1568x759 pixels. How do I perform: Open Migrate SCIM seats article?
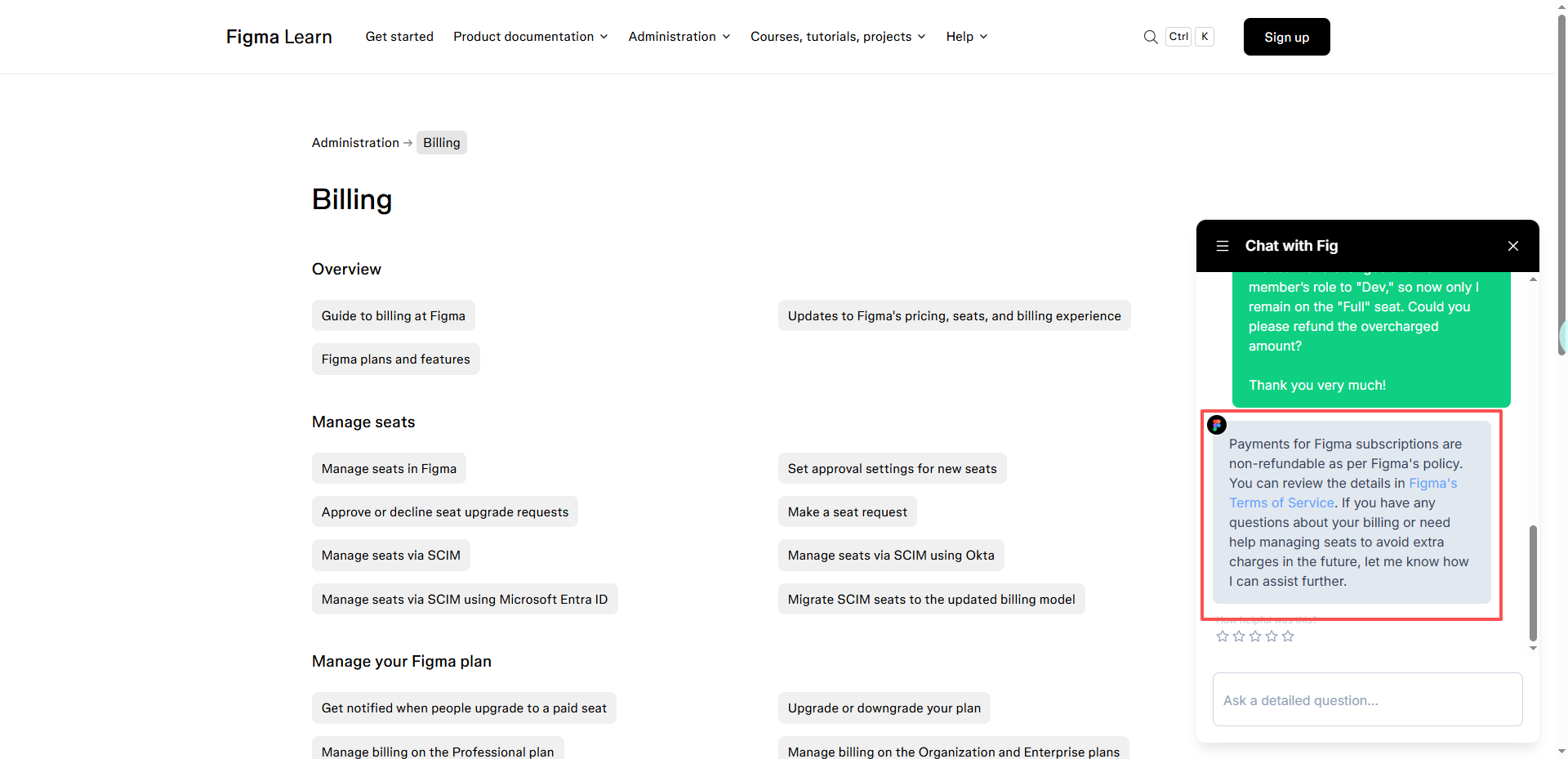[931, 600]
